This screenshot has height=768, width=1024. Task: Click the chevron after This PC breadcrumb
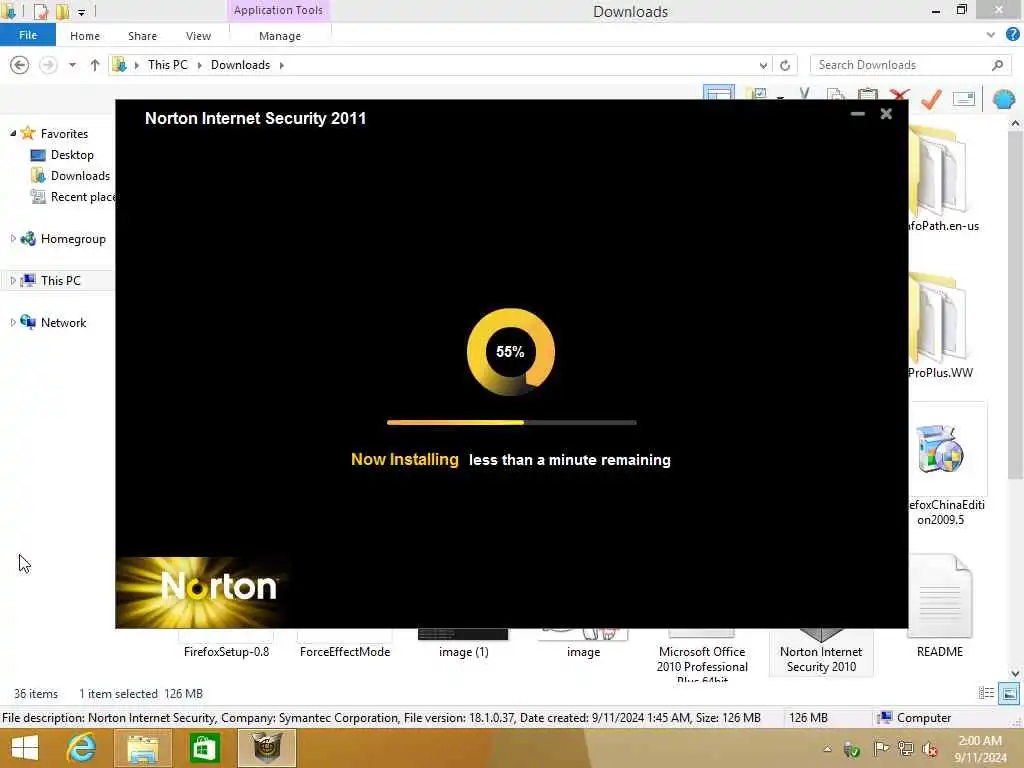199,65
